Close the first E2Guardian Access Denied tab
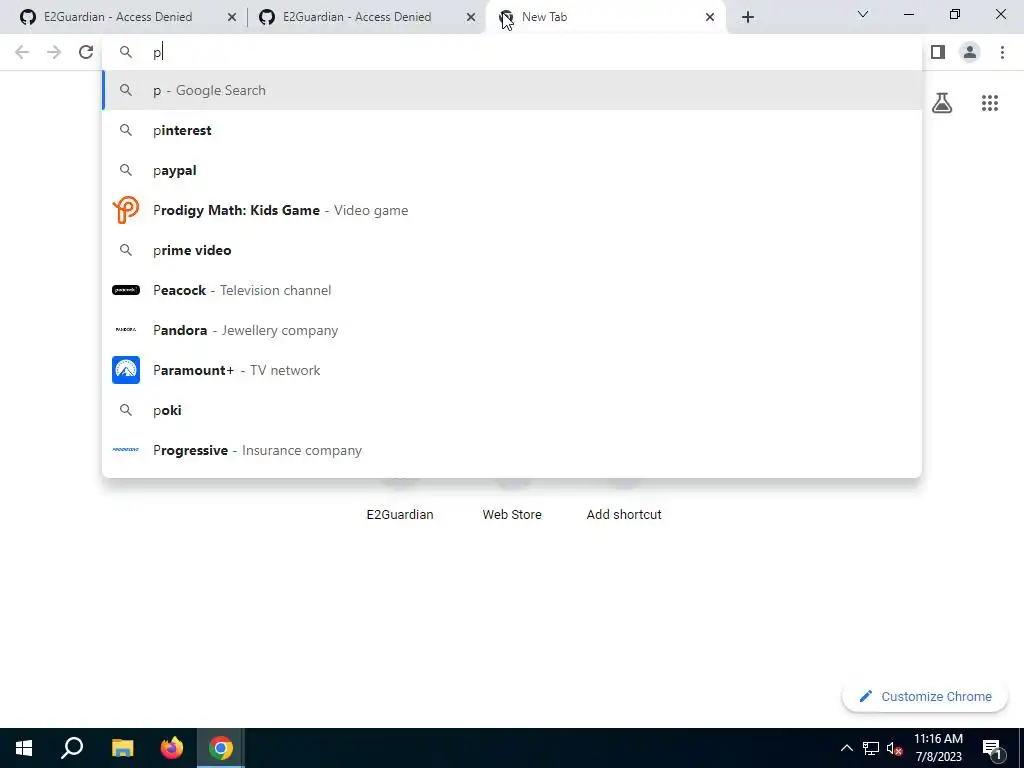This screenshot has width=1024, height=768. tap(232, 17)
